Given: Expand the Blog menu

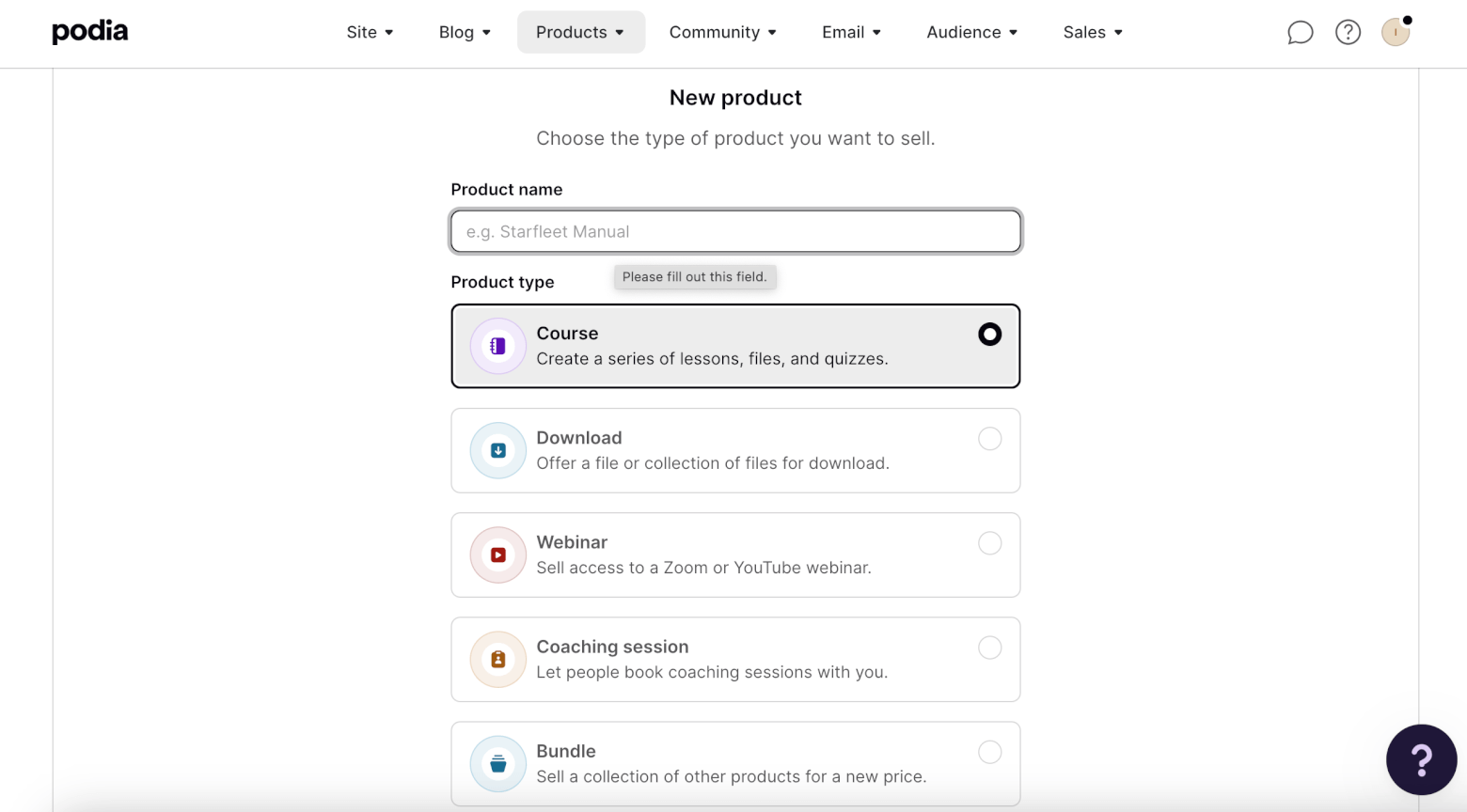Looking at the screenshot, I should point(465,32).
